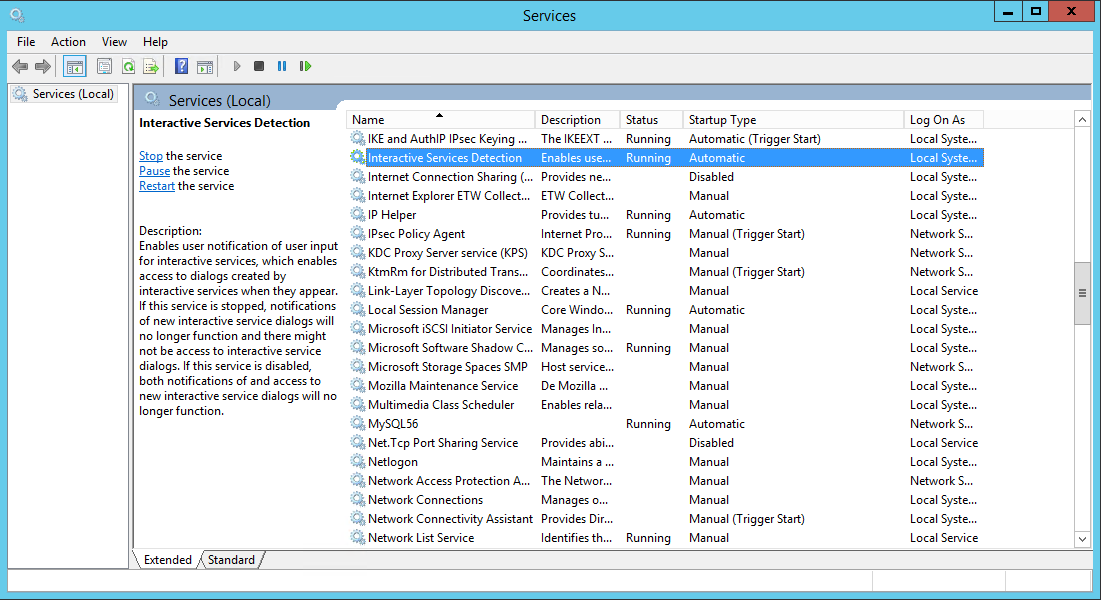The width and height of the screenshot is (1101, 600).
Task: Open Properties from the toolbar icon
Action: [x=104, y=66]
